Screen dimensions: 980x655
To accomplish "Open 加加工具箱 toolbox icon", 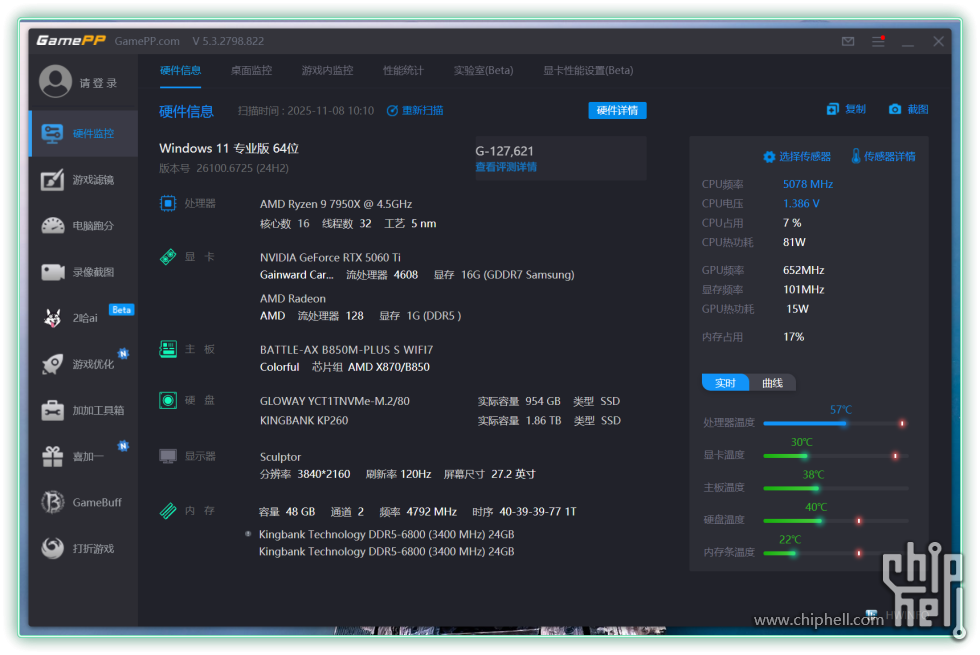I will (53, 410).
